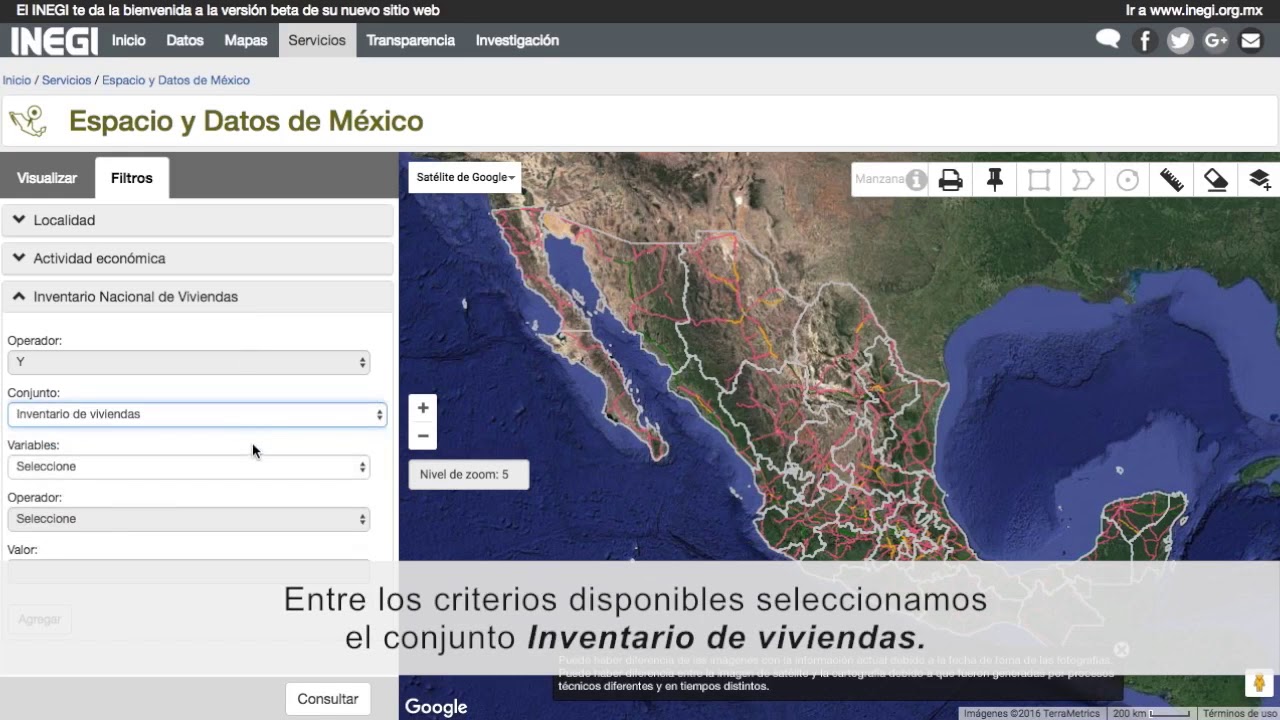Click the Manzana search field

pyautogui.click(x=879, y=180)
